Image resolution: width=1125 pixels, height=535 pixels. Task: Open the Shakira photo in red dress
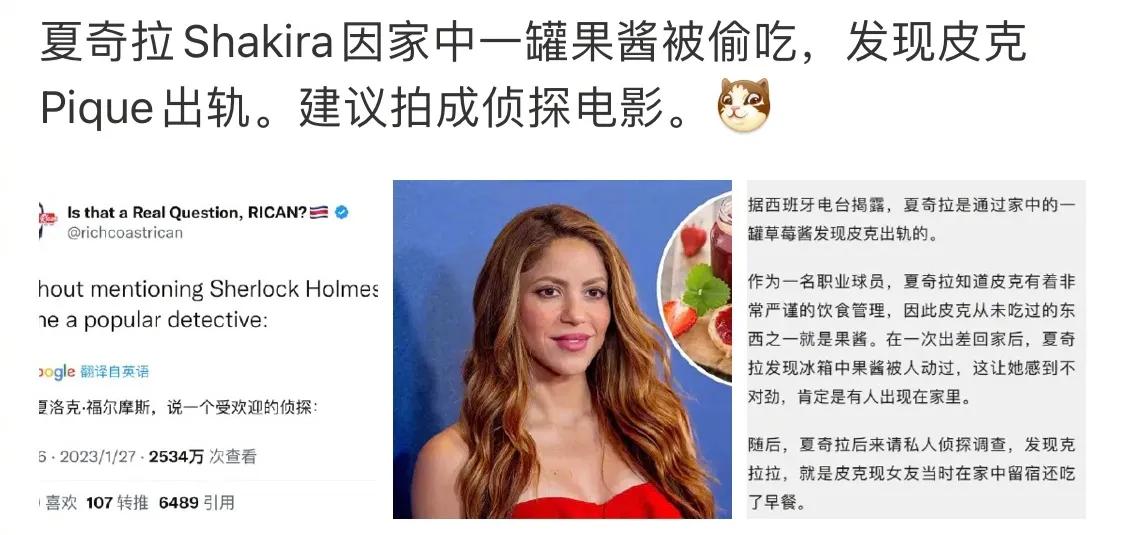click(x=562, y=349)
